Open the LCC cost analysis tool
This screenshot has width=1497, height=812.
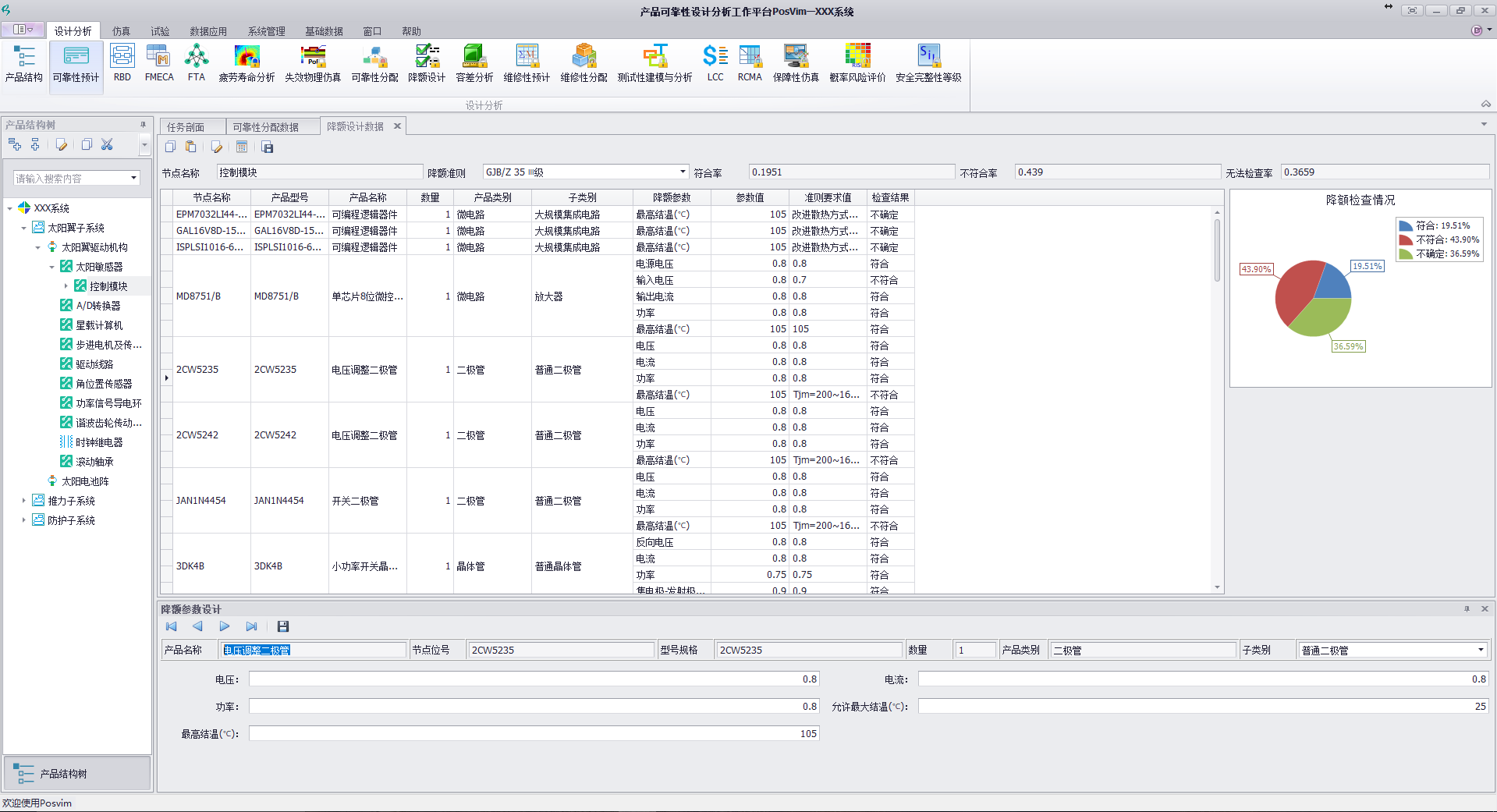[715, 62]
